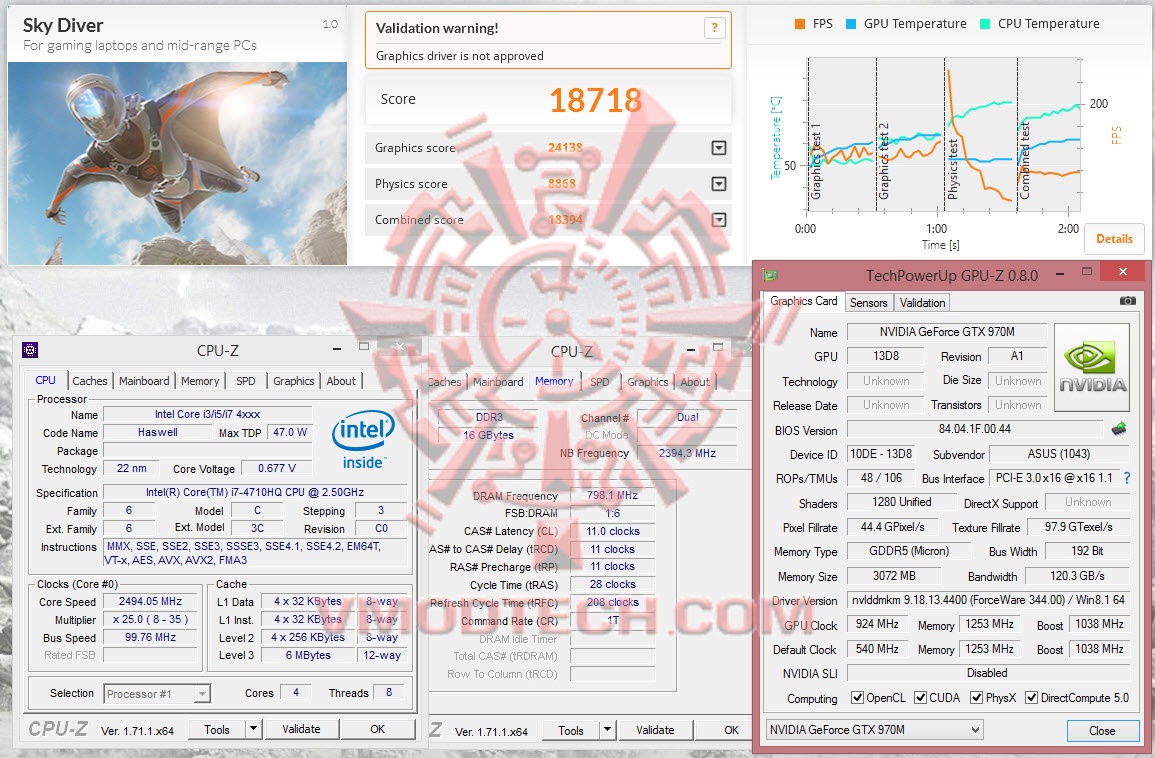Click the Sky Diver benchmark thumbnail image
Screen dimensions: 1155x758
177,163
